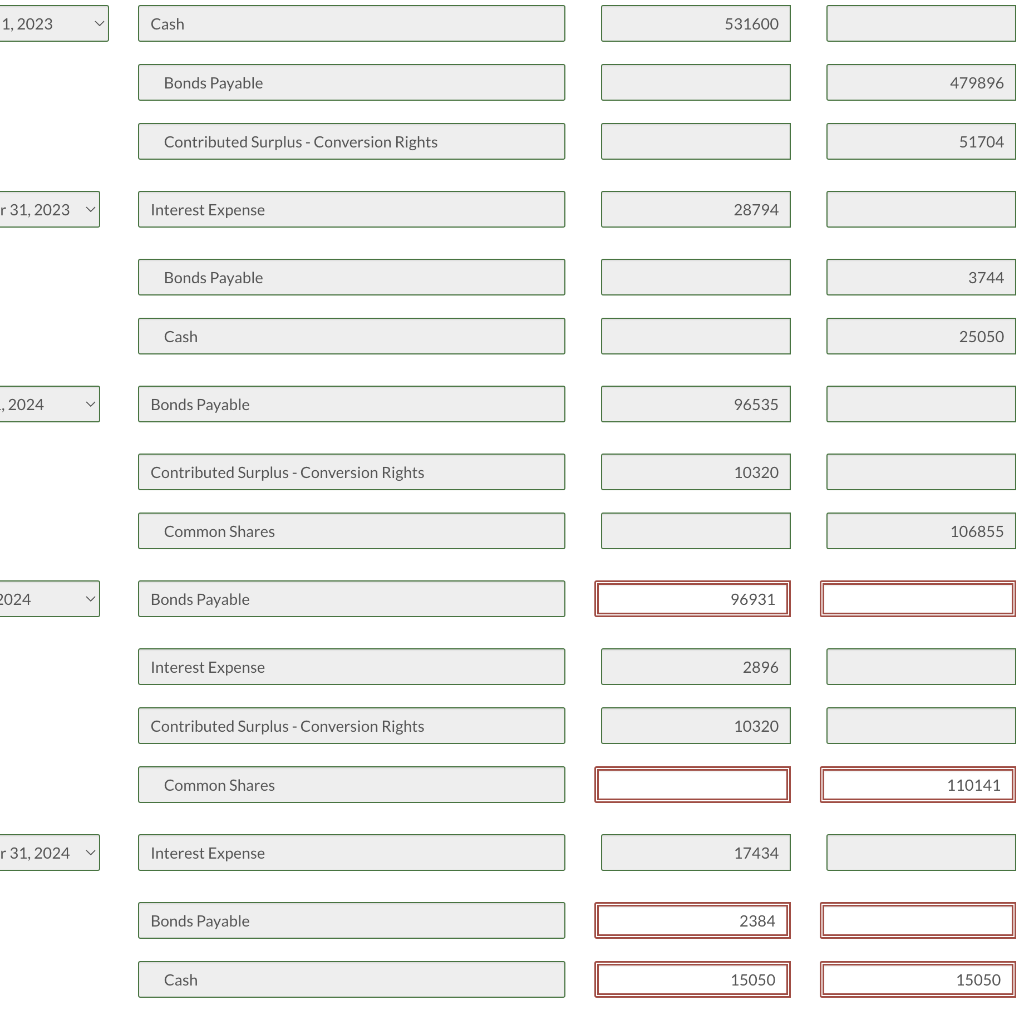Open the date dropdown beside the 96535 entry

(50, 404)
